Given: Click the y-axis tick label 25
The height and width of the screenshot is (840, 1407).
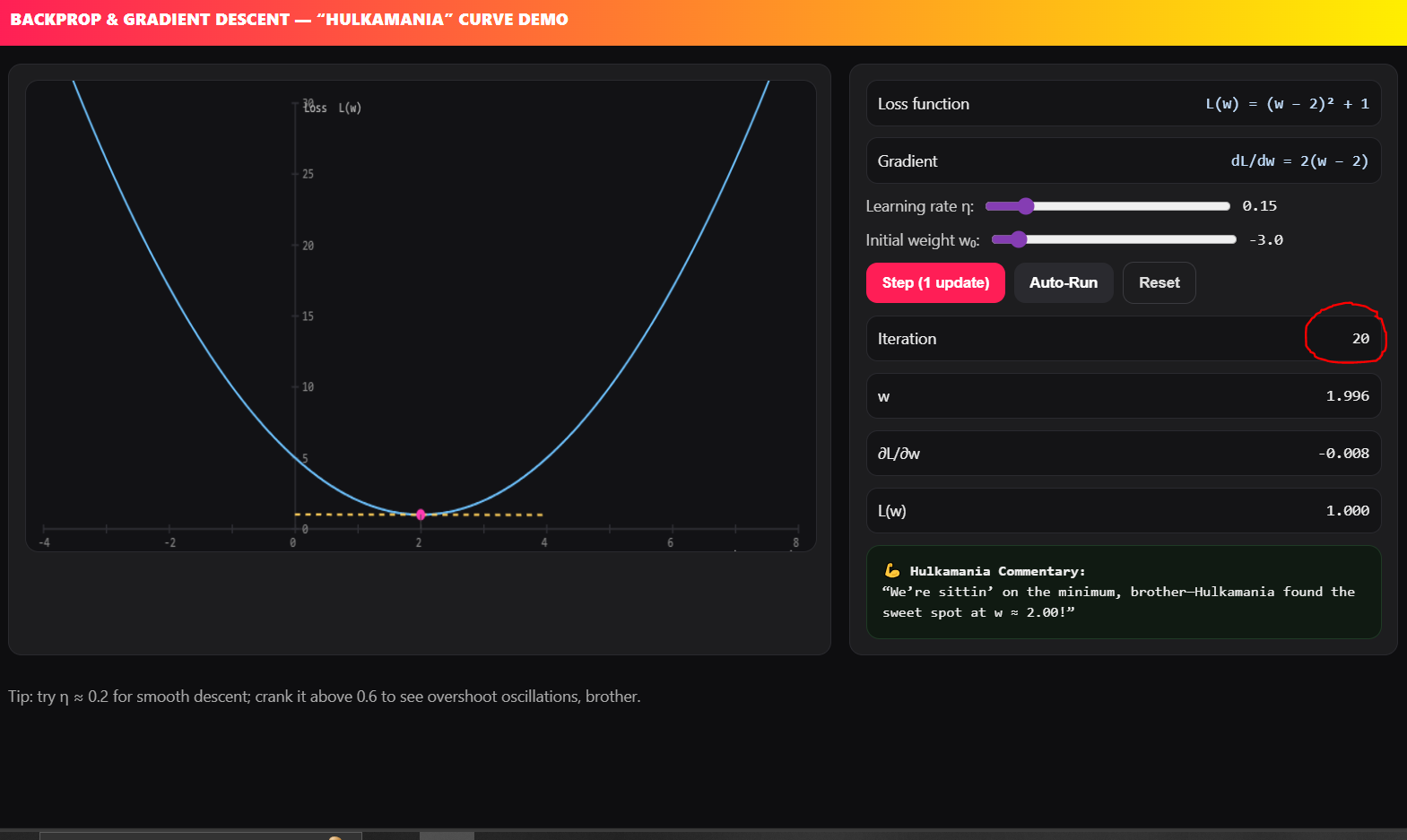Looking at the screenshot, I should click(x=308, y=174).
